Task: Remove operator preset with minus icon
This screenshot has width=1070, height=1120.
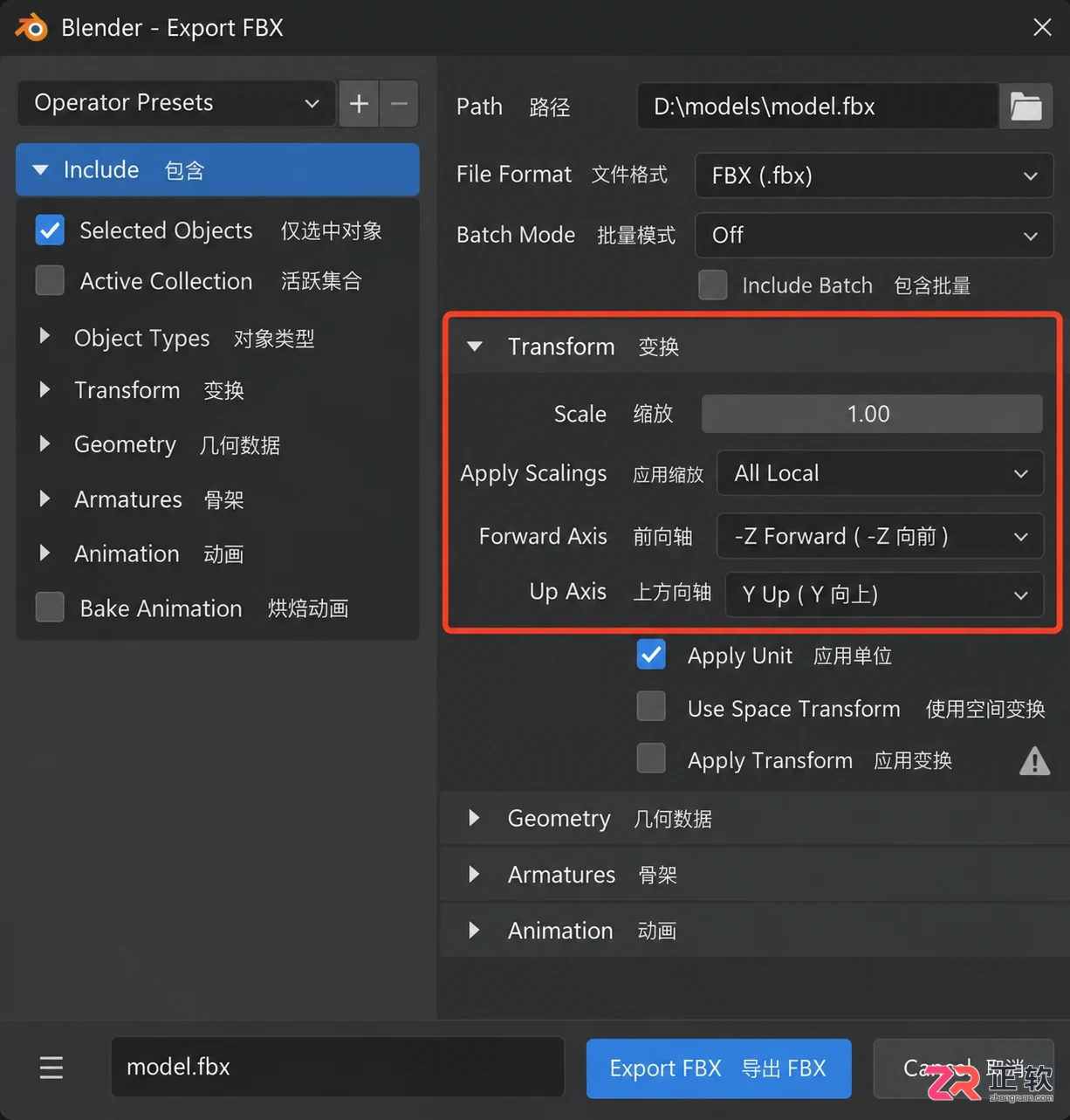Action: pos(399,104)
